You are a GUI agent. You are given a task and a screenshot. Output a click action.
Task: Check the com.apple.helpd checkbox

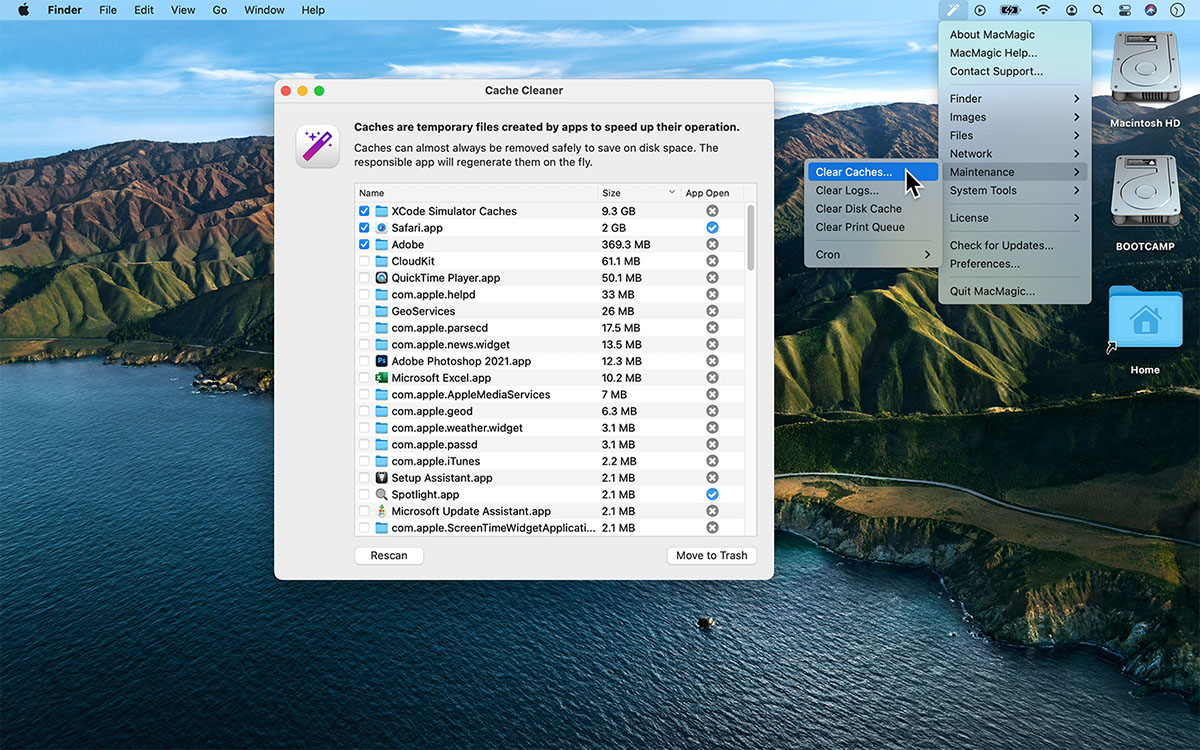click(x=364, y=295)
